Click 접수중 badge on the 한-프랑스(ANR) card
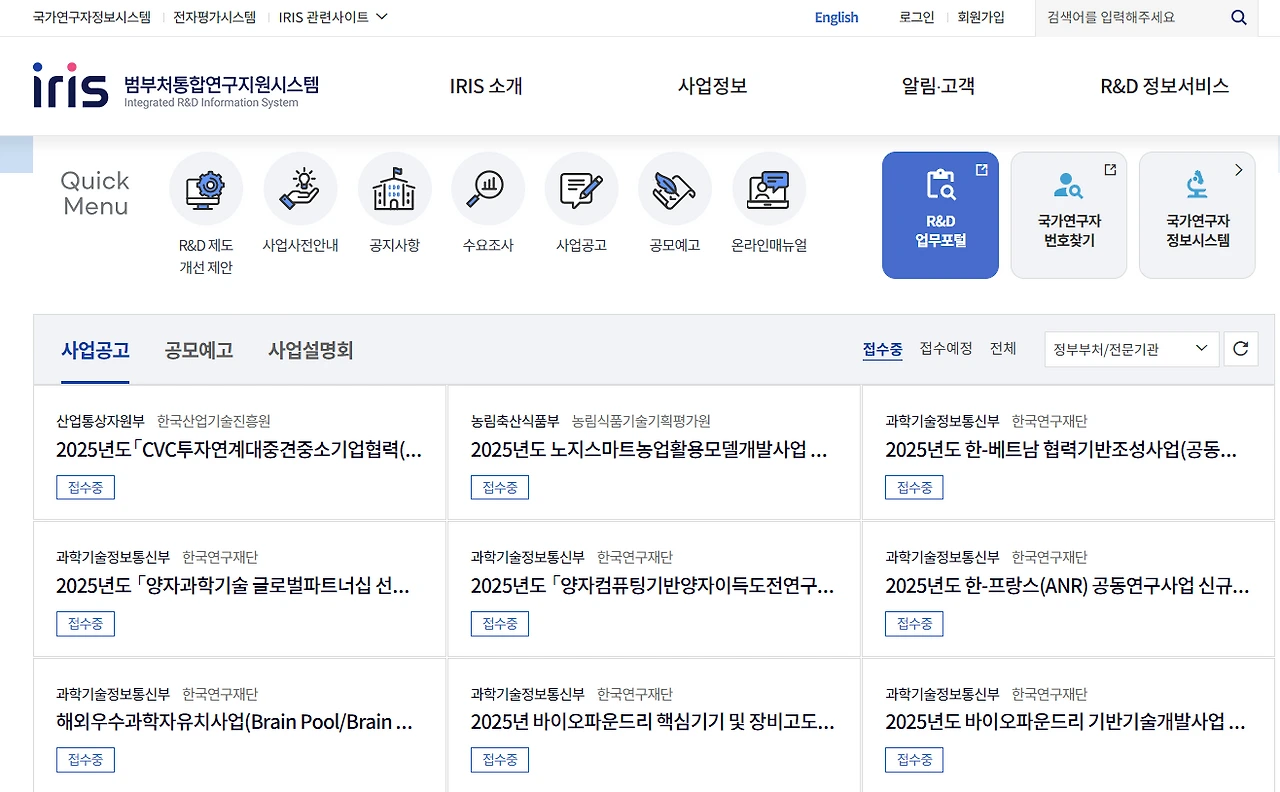1280x792 pixels. tap(914, 624)
